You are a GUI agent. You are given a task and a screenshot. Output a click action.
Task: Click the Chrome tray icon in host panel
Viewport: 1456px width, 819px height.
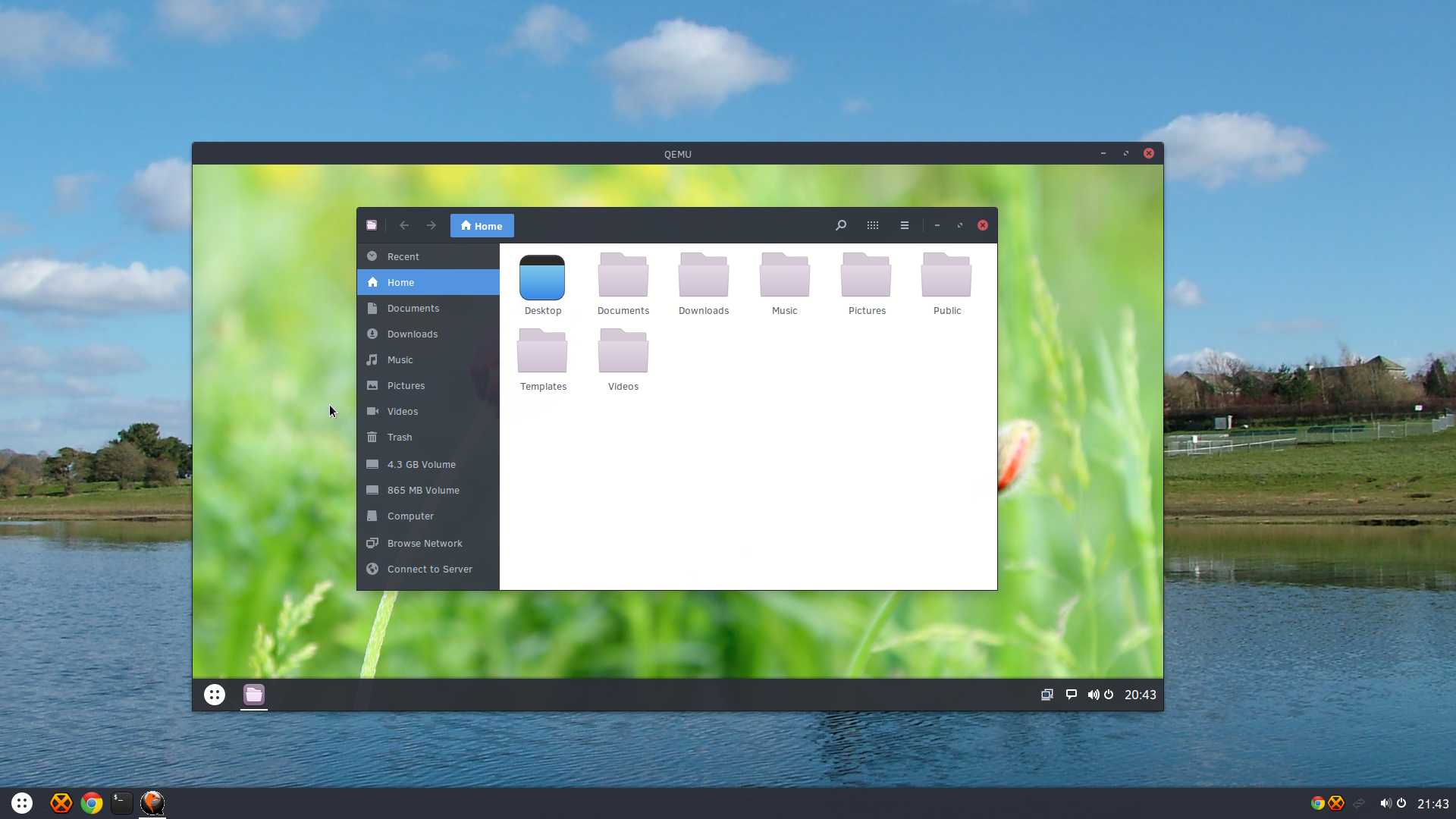point(1317,803)
